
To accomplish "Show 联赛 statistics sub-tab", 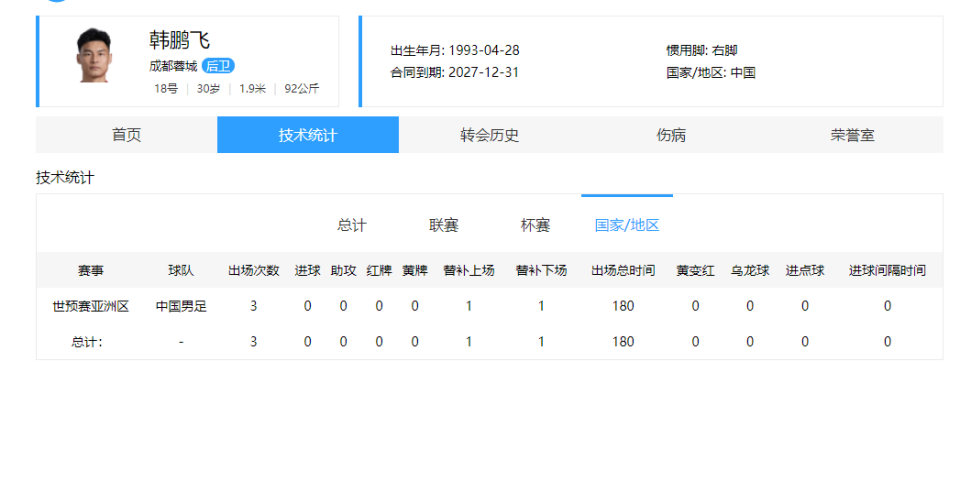I will [x=443, y=225].
